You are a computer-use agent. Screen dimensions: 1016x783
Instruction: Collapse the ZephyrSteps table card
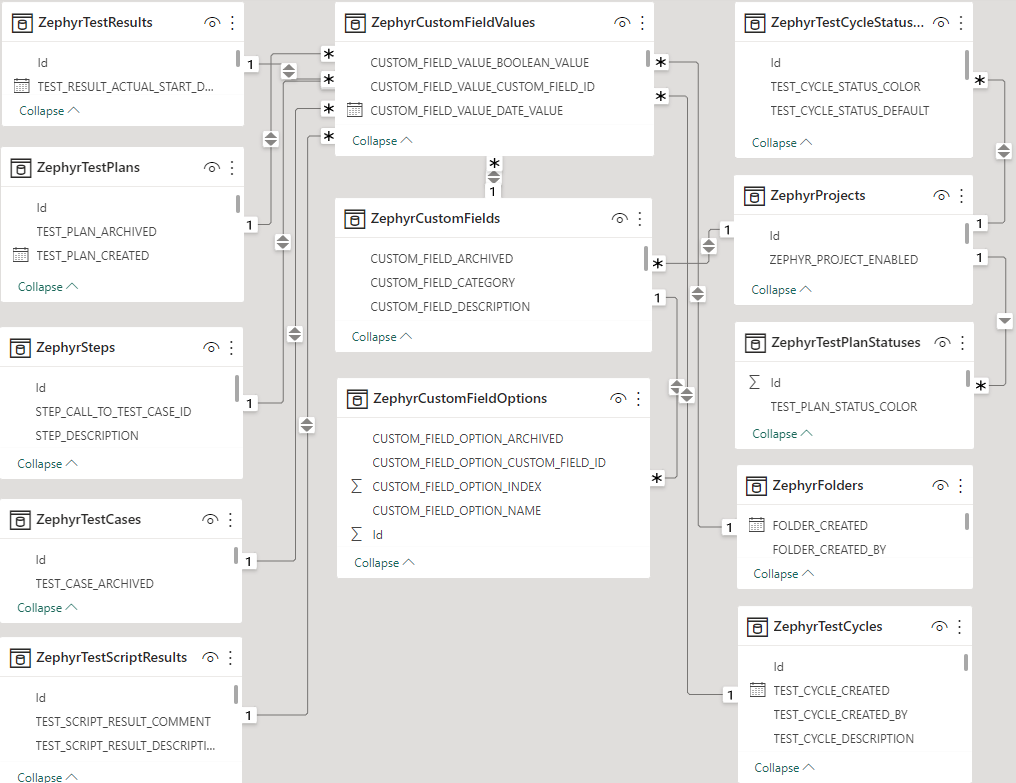(48, 464)
